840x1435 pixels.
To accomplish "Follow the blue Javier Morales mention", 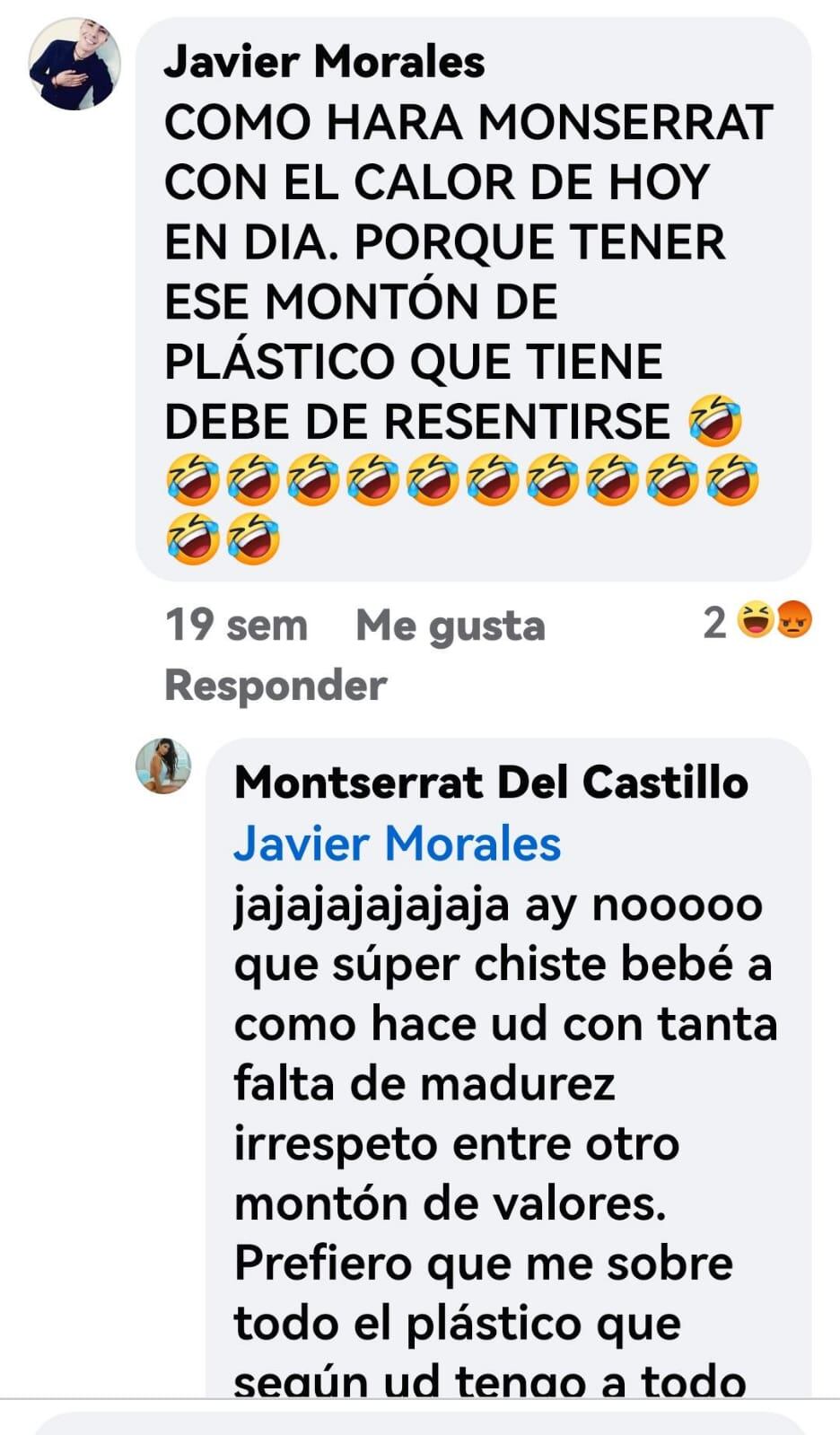I will click(397, 844).
